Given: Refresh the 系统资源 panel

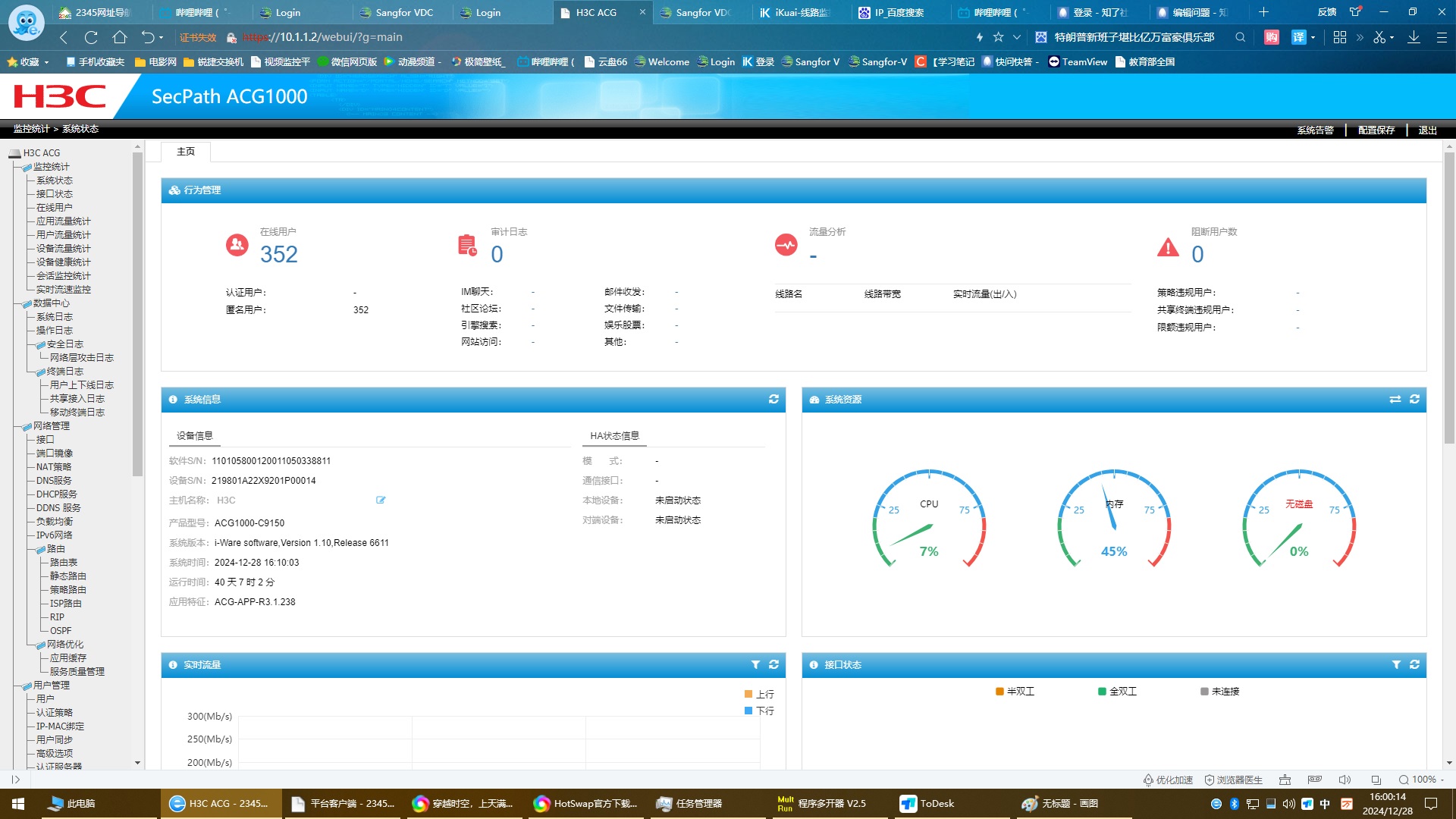Looking at the screenshot, I should 1414,399.
